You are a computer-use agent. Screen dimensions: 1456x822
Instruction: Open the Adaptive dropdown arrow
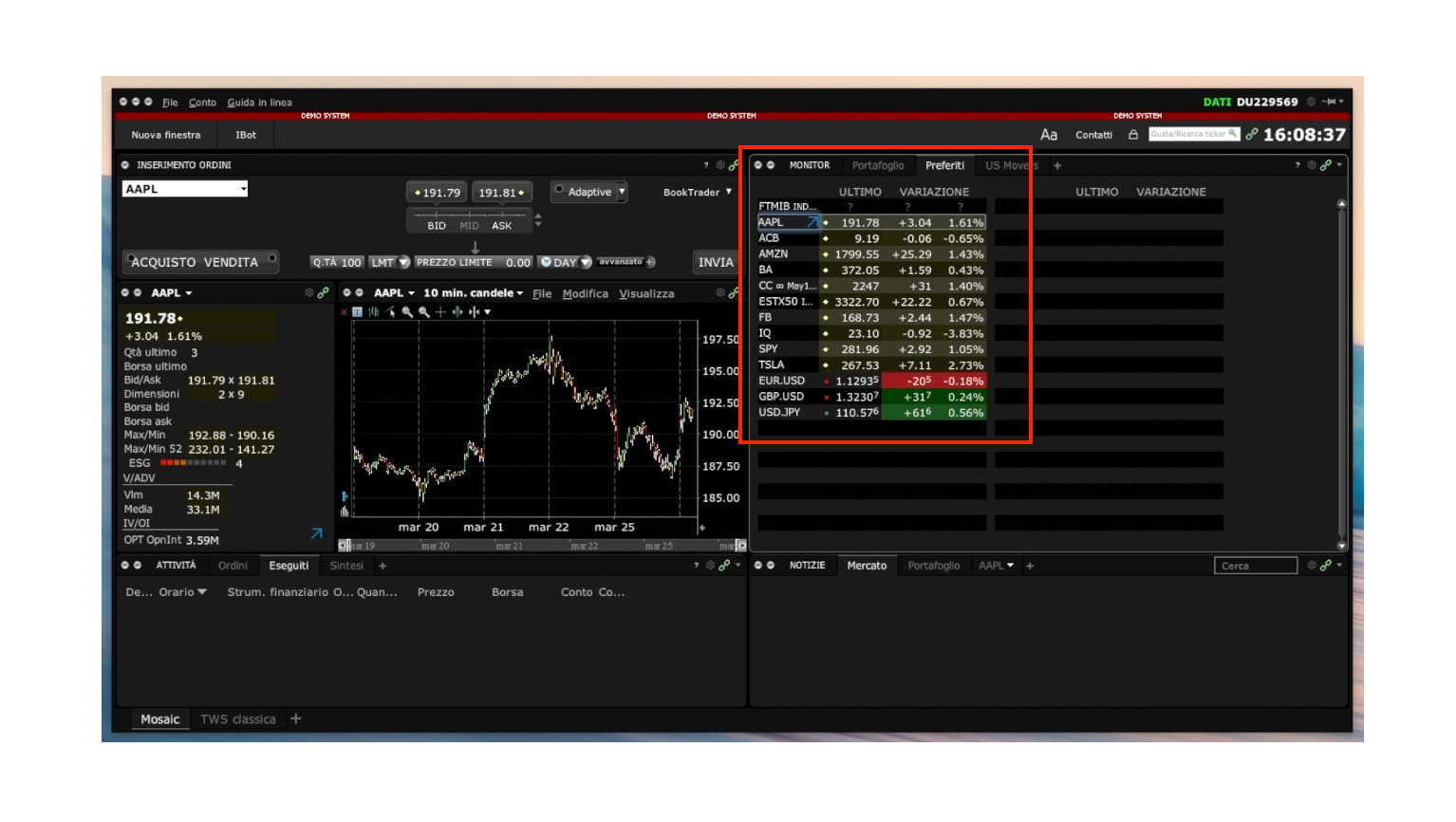622,192
